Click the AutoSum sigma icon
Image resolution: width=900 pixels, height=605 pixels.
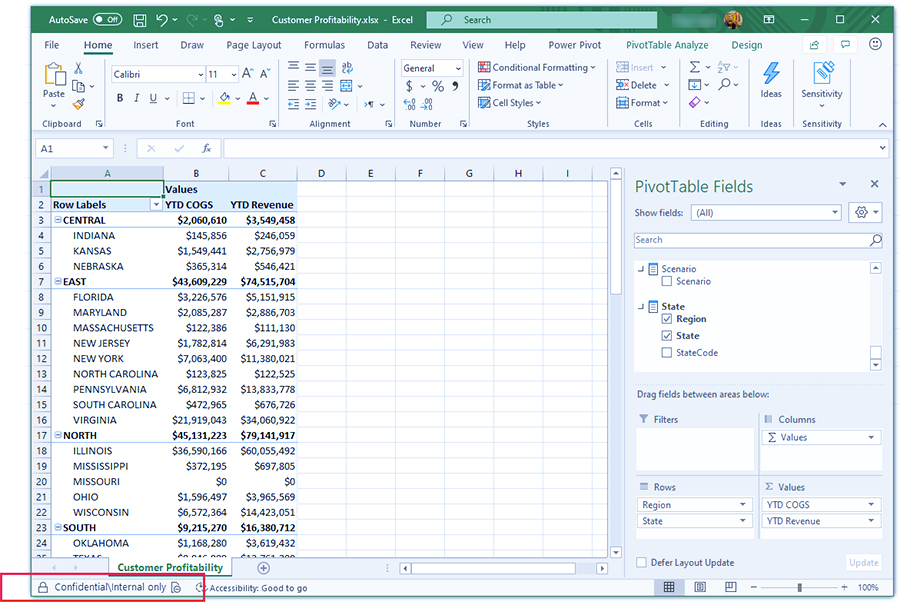[x=695, y=67]
